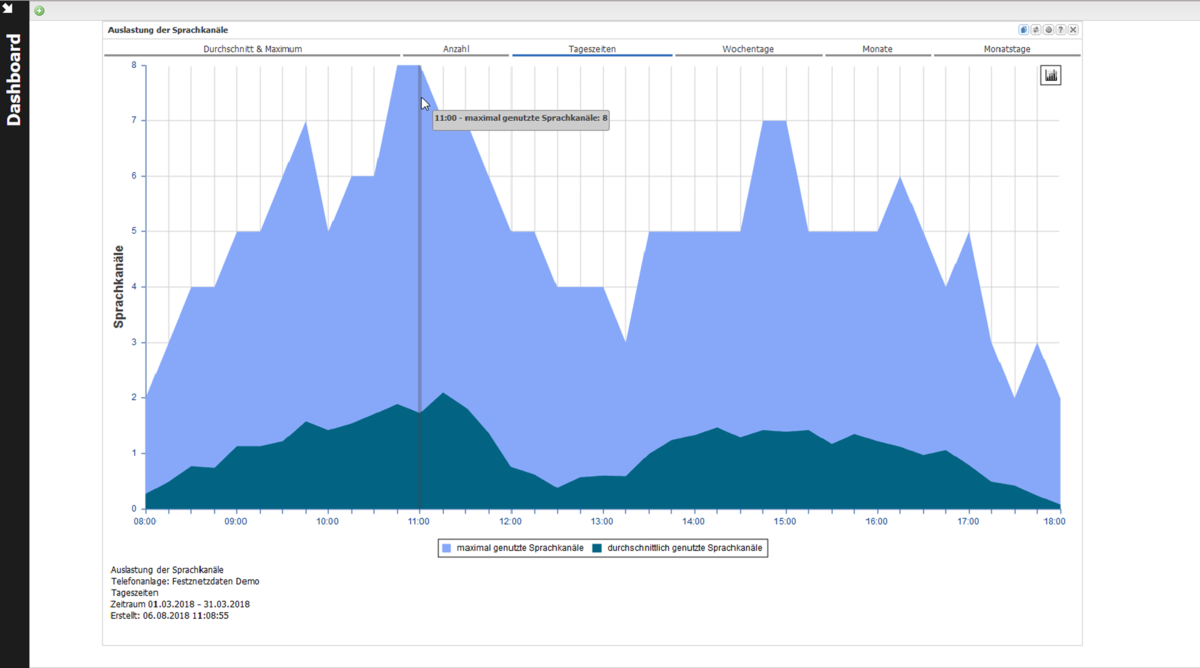Click y-axis value 2

click(x=134, y=398)
